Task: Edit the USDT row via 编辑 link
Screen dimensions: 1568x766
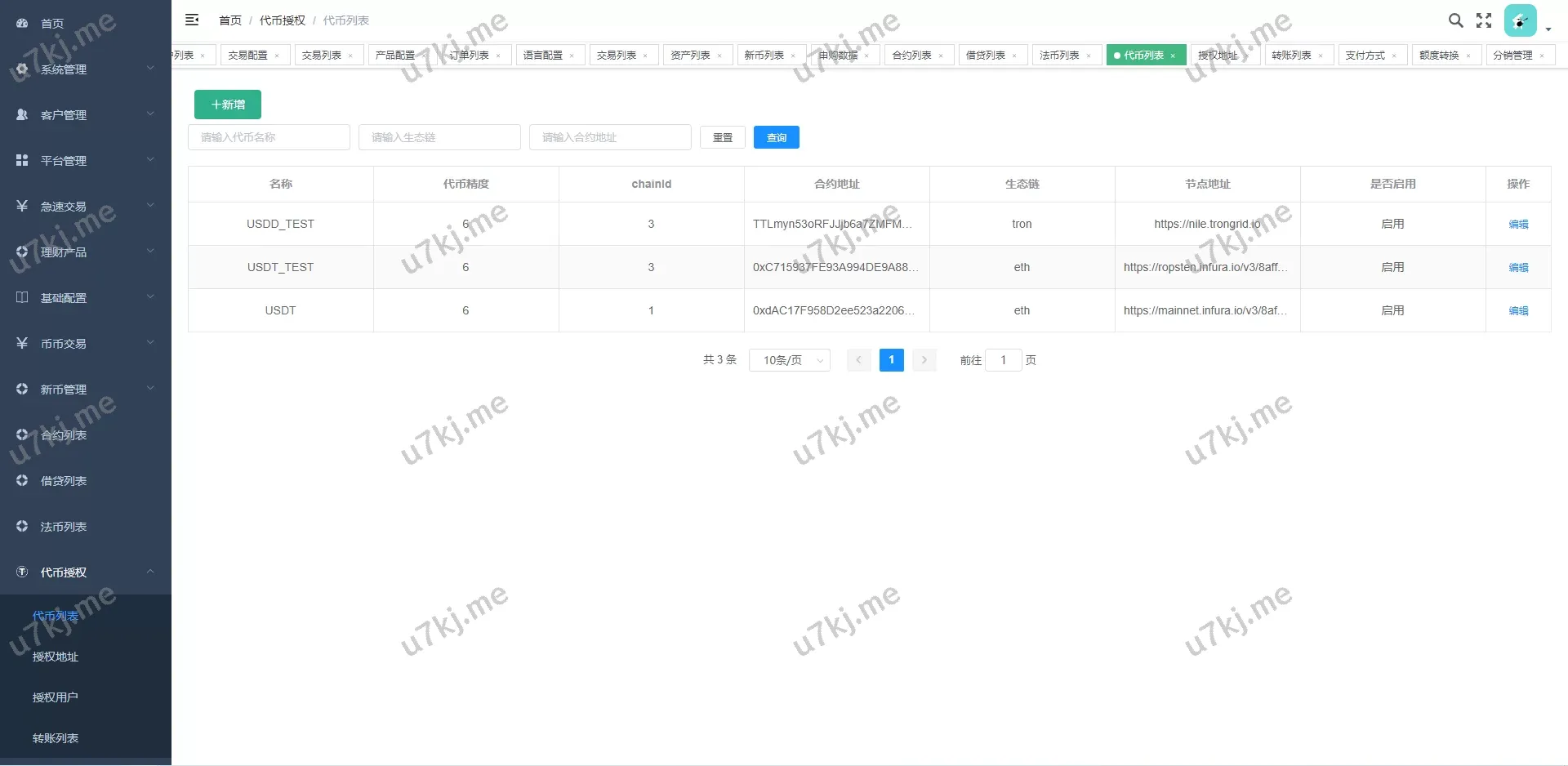Action: pos(1518,310)
